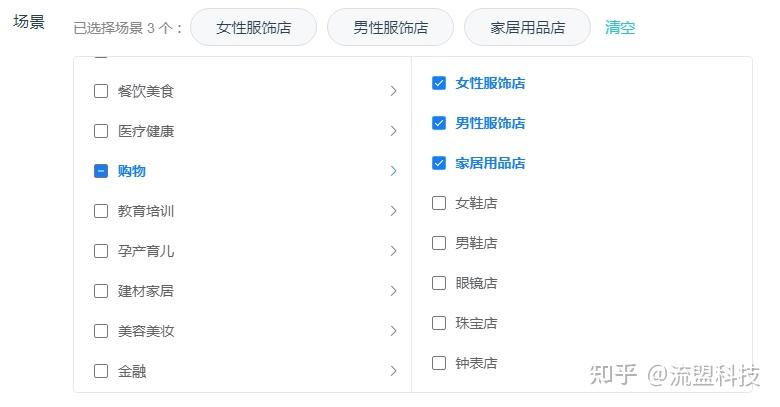
Task: Choose the 美容美妆 category label
Action: [x=146, y=331]
